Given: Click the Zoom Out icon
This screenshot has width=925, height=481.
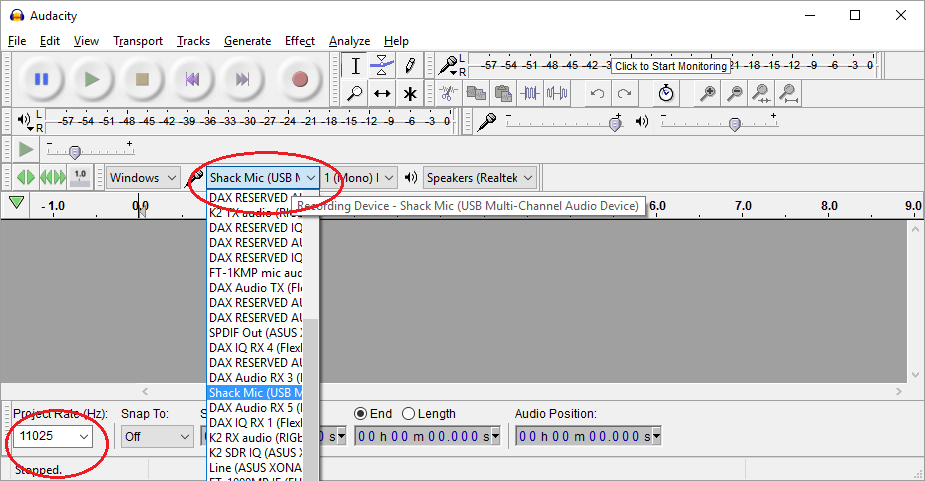Looking at the screenshot, I should pos(734,93).
